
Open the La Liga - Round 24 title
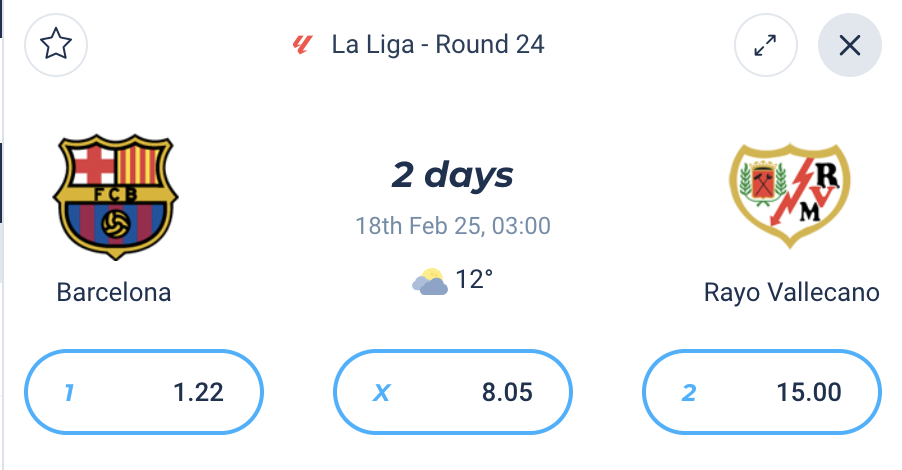click(x=438, y=45)
